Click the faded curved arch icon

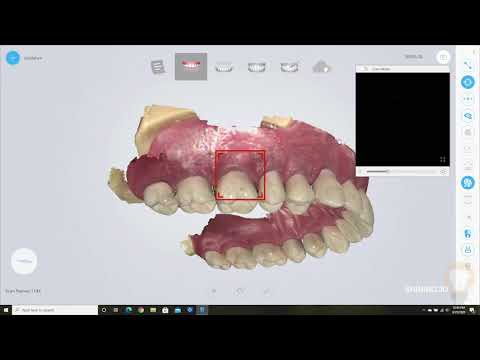[x=468, y=199]
